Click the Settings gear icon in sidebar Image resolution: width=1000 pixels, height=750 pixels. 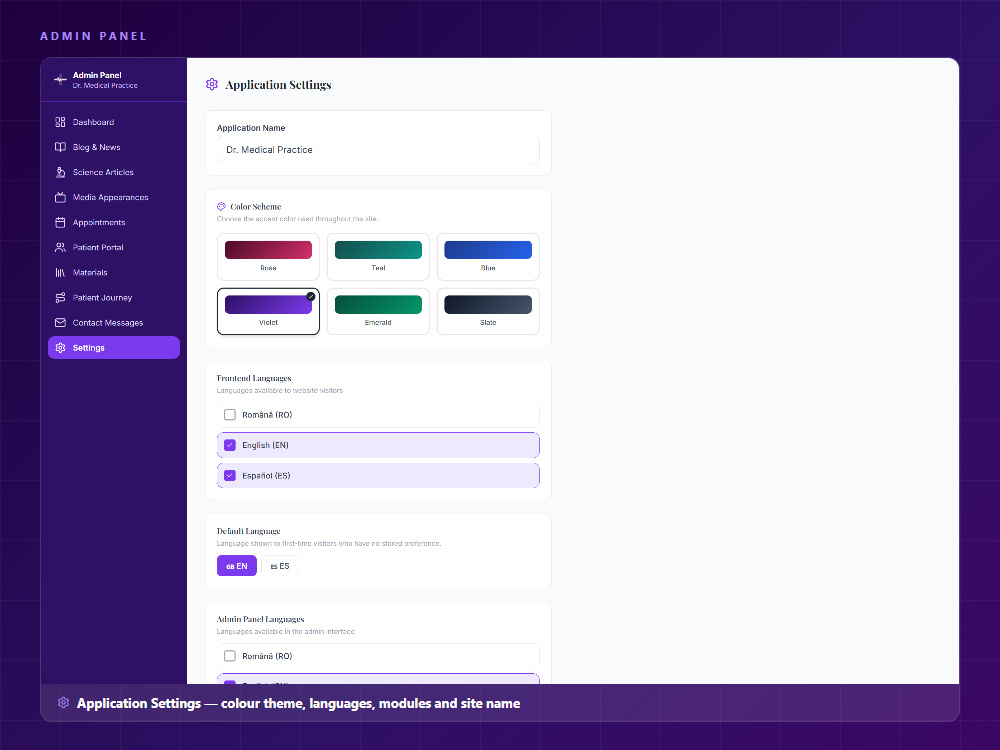pos(60,348)
